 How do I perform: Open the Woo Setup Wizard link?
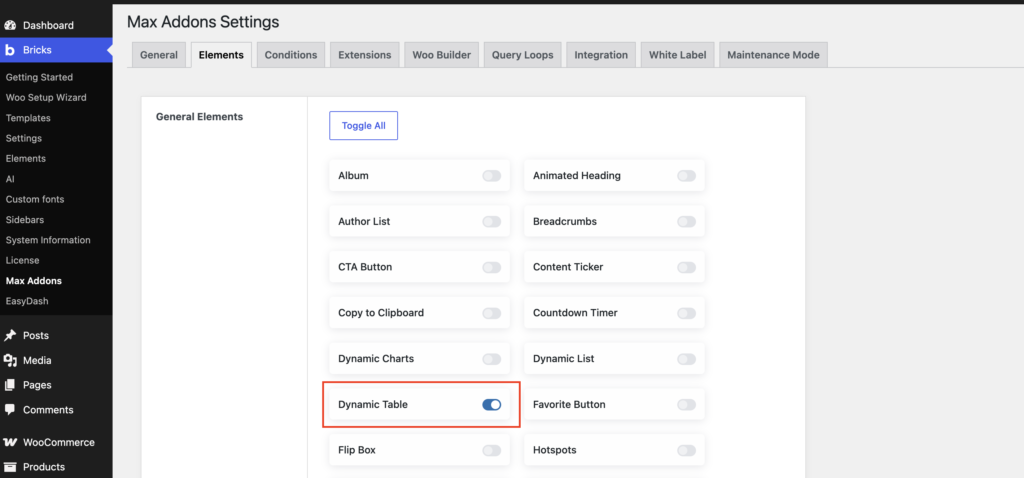coord(46,97)
